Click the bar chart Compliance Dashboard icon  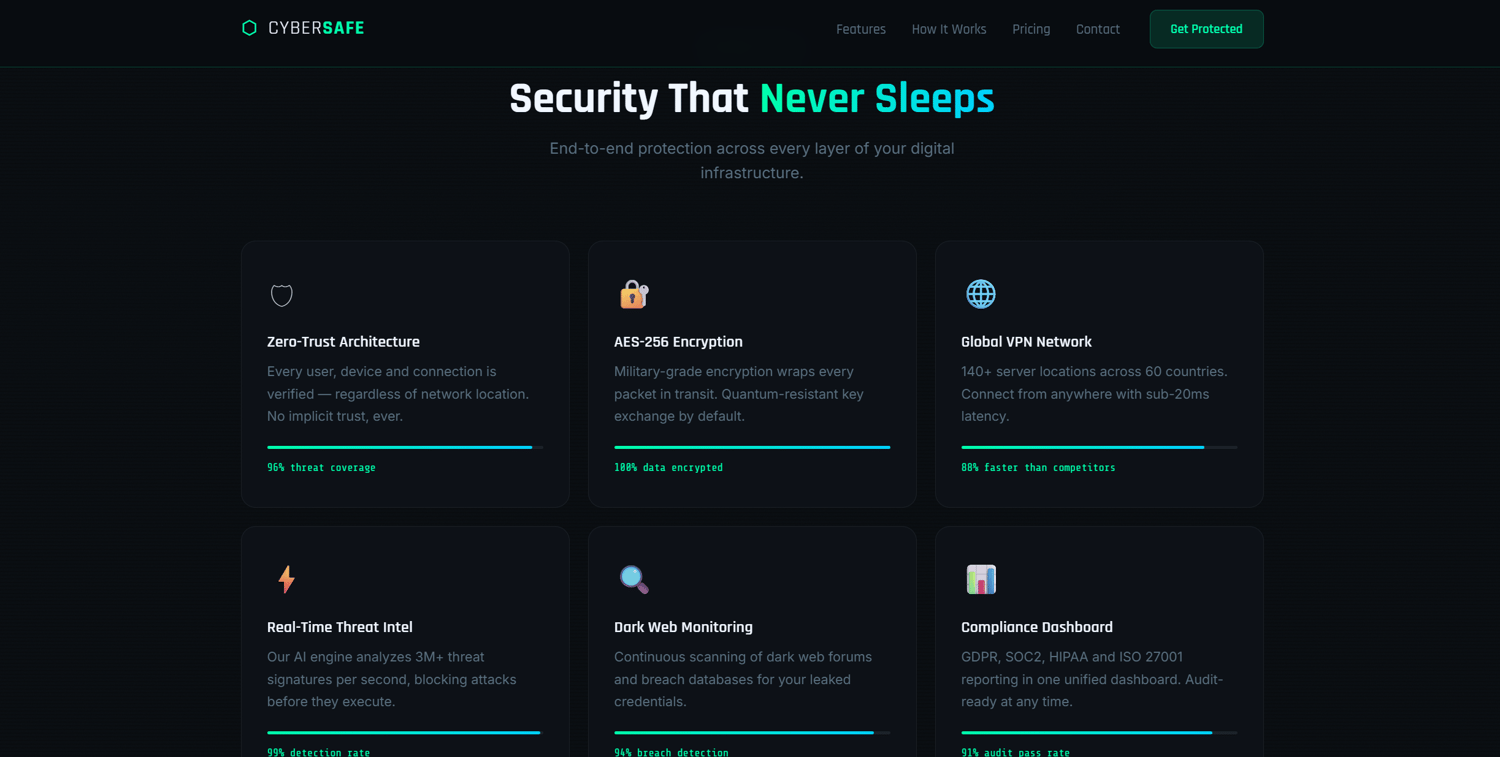pos(981,579)
